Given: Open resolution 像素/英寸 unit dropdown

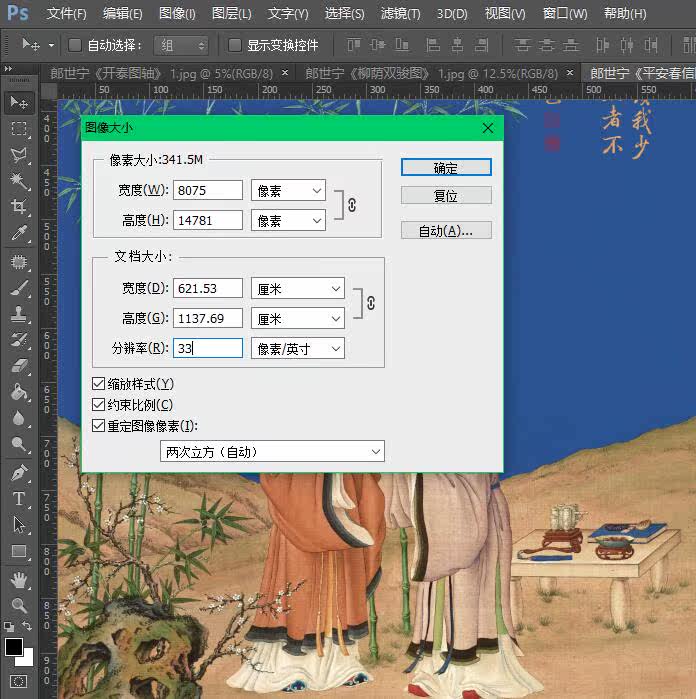Looking at the screenshot, I should [x=298, y=348].
